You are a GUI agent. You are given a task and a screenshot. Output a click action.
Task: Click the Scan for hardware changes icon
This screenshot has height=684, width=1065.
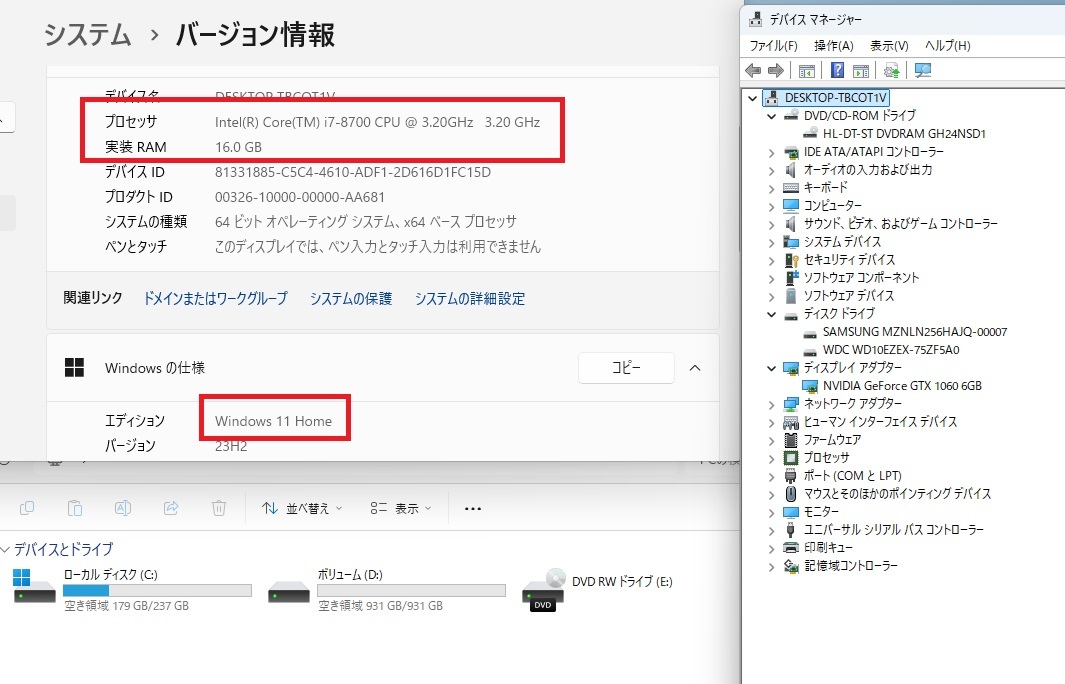pyautogui.click(x=922, y=70)
